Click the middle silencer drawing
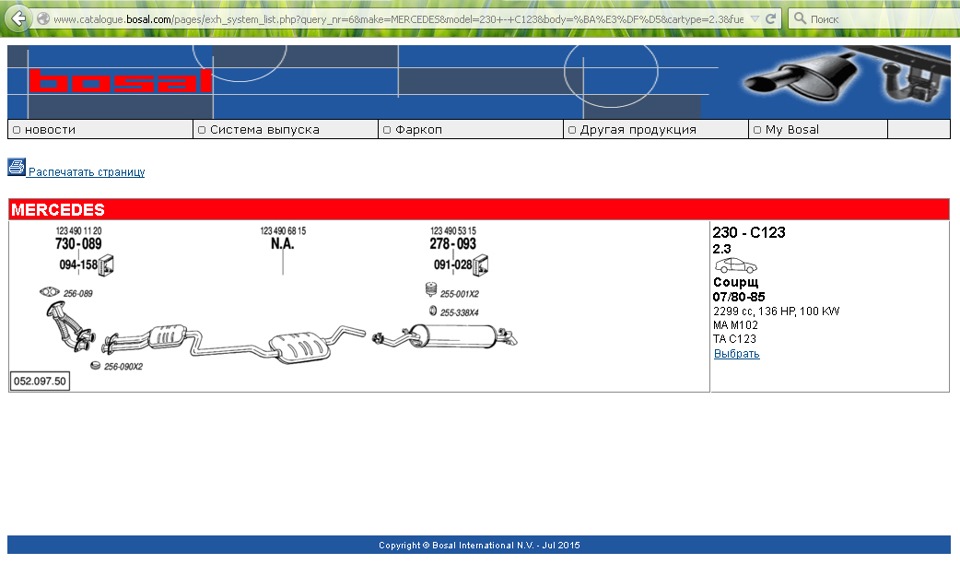This screenshot has height=564, width=960. click(299, 347)
